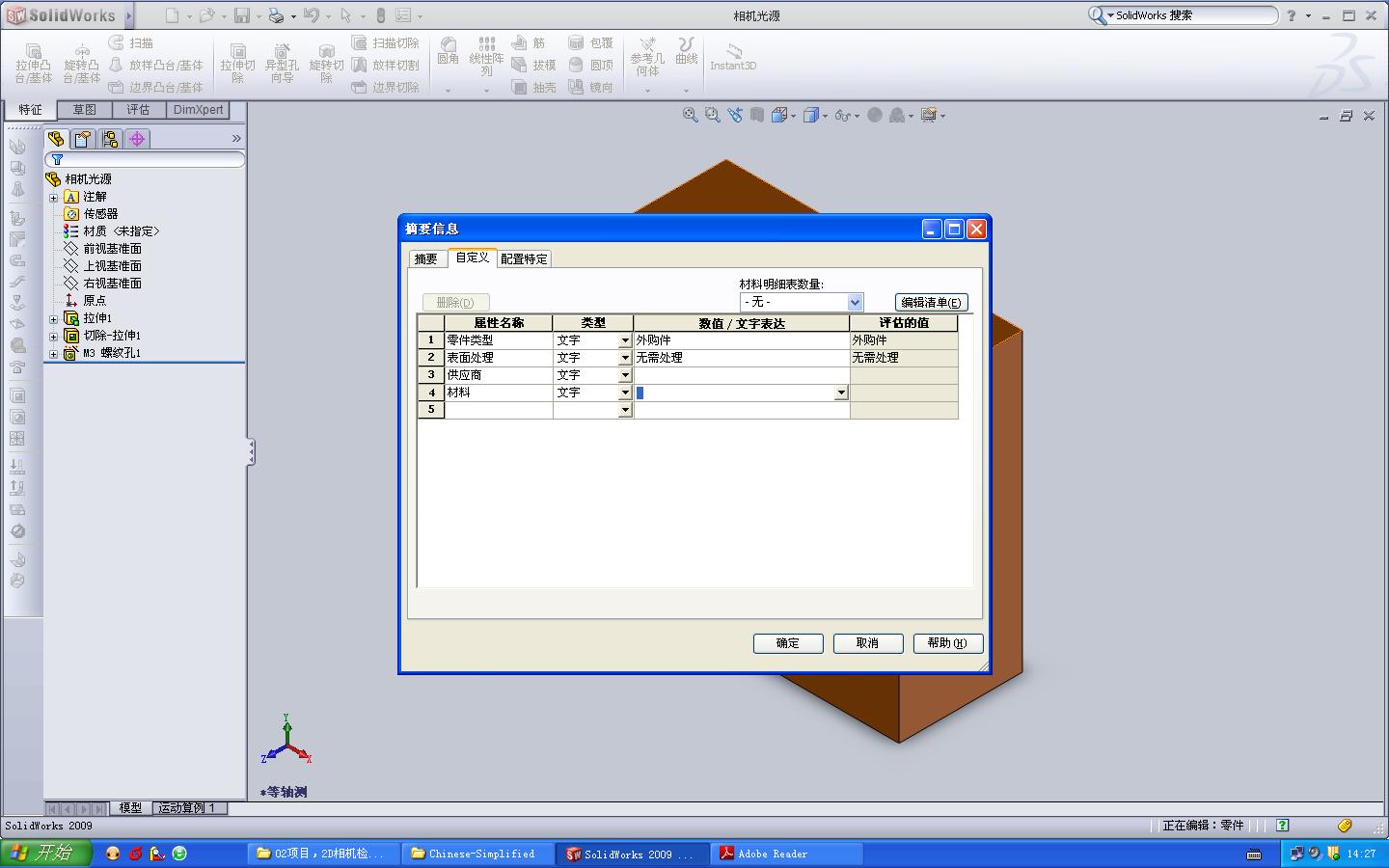Open the View Settings monitor icon

[929, 115]
